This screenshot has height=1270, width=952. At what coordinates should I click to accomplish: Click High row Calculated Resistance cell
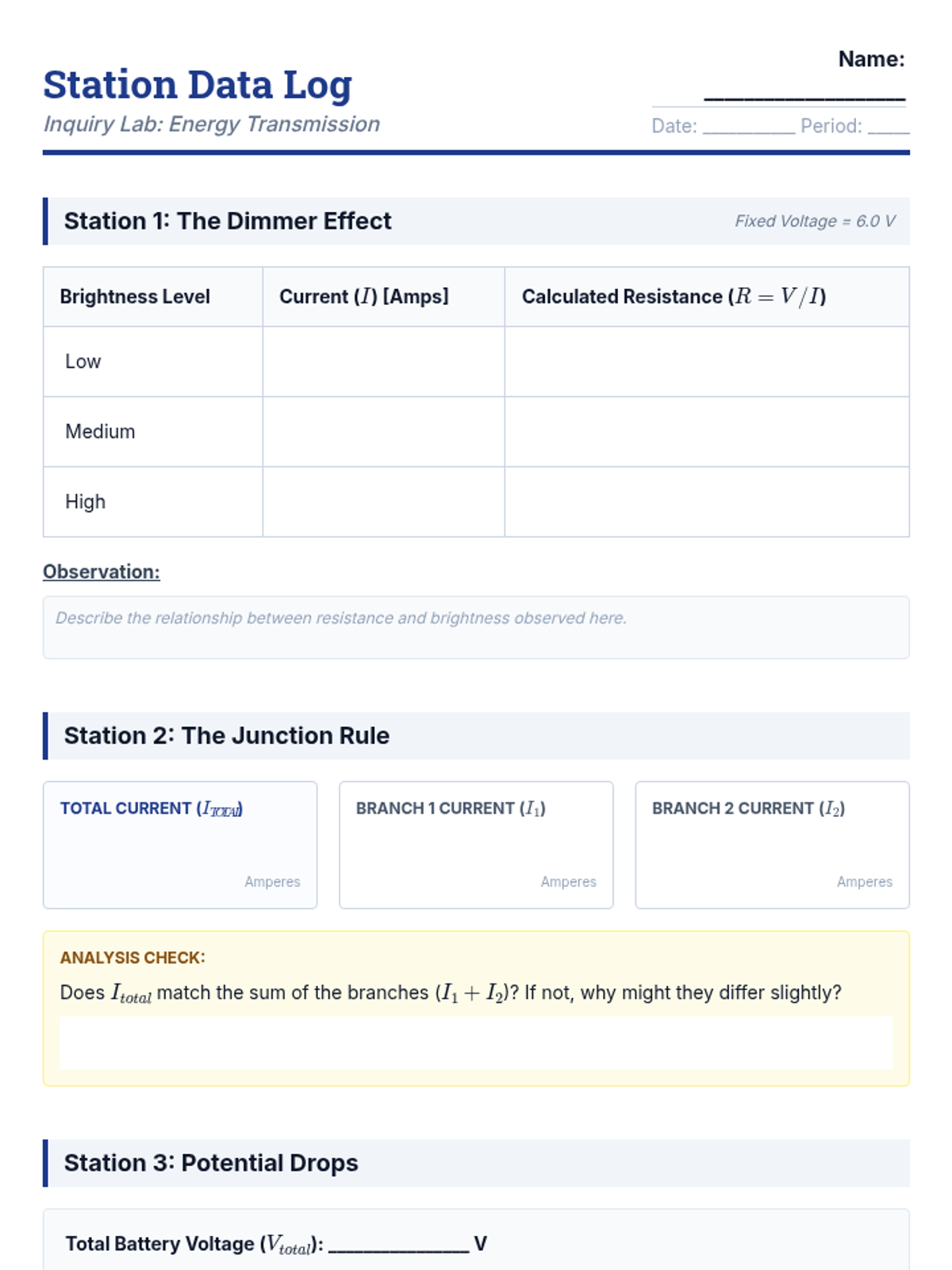click(706, 502)
